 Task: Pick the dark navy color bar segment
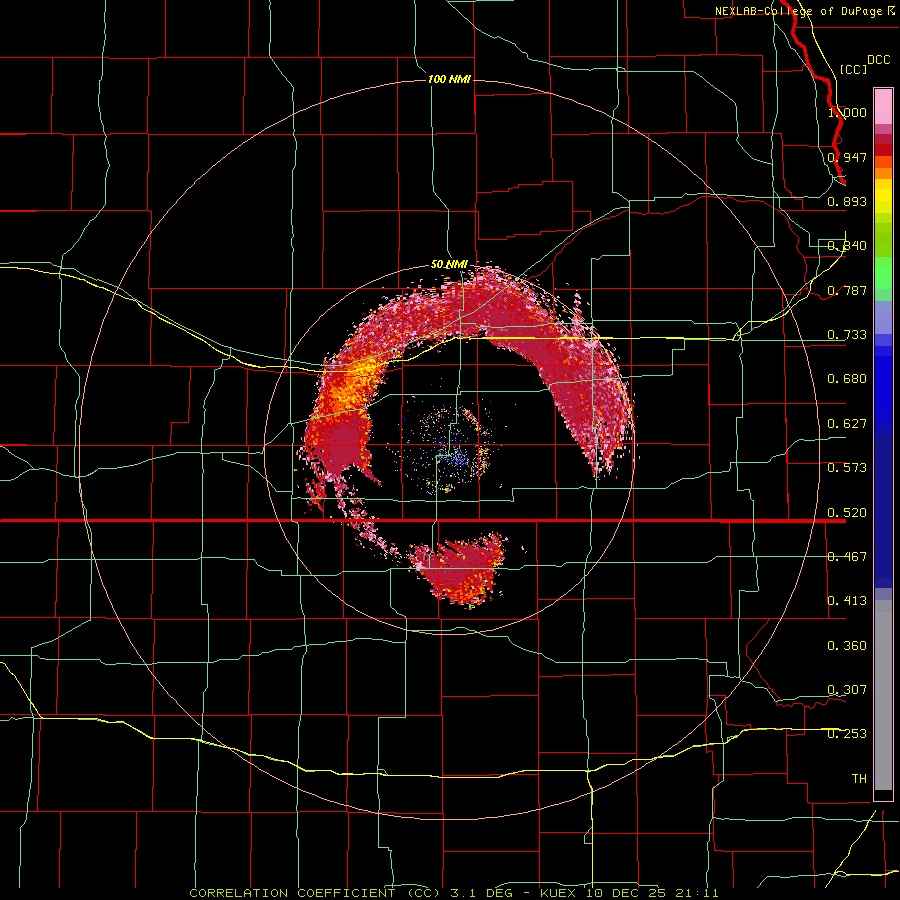click(883, 511)
